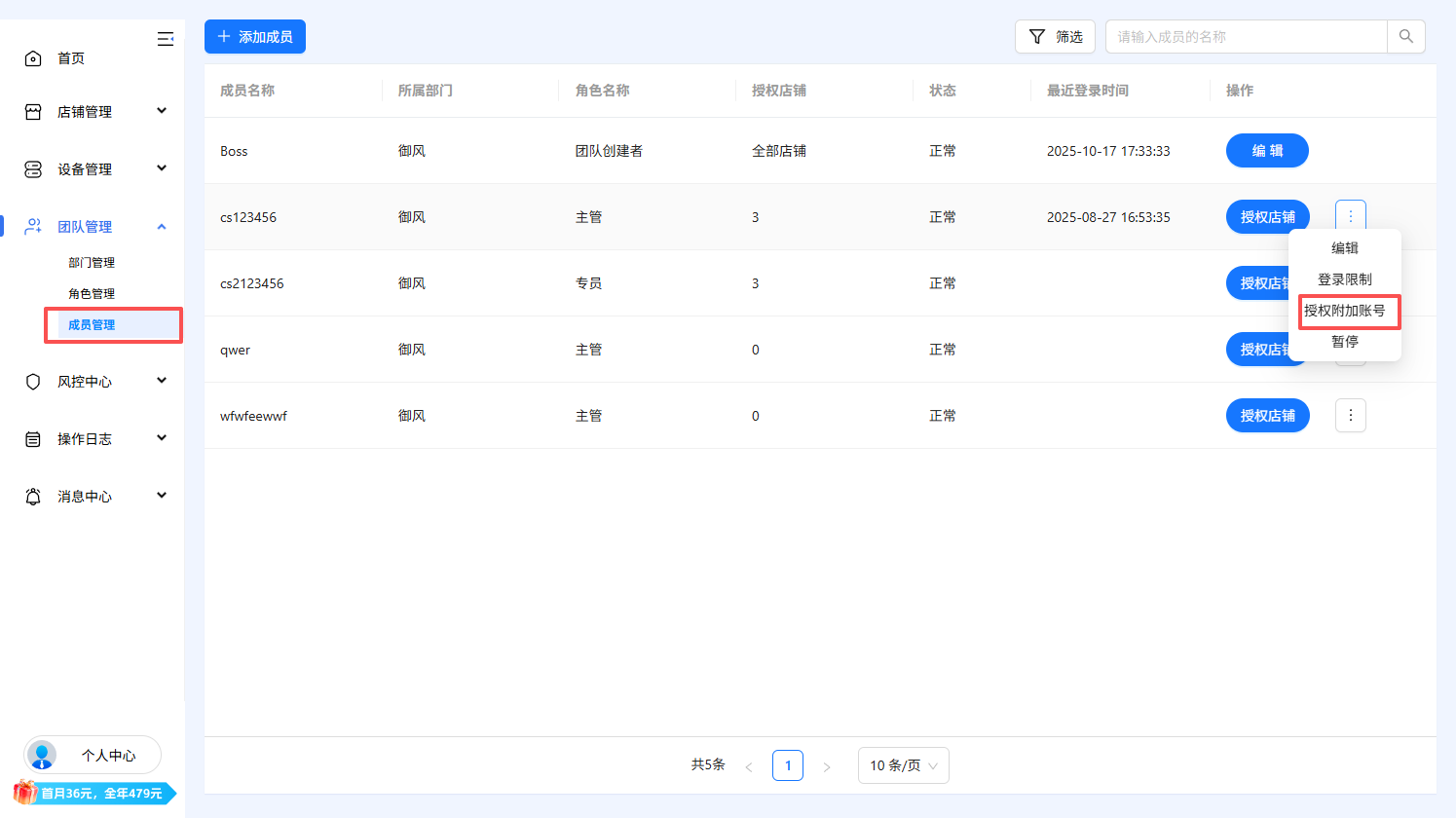Open more actions for wfwfeewwf row
The image size is (1456, 818).
click(x=1350, y=415)
